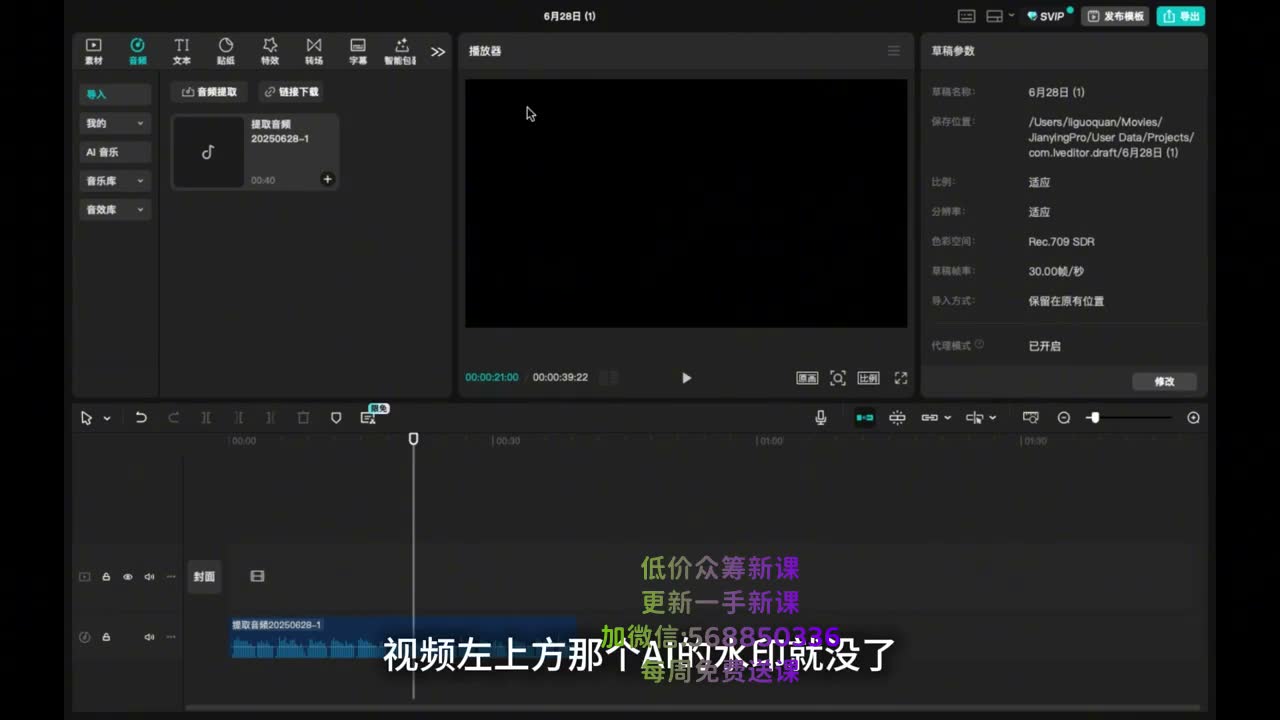Click the 链接下载 link download button
1280x720 pixels.
tap(291, 92)
